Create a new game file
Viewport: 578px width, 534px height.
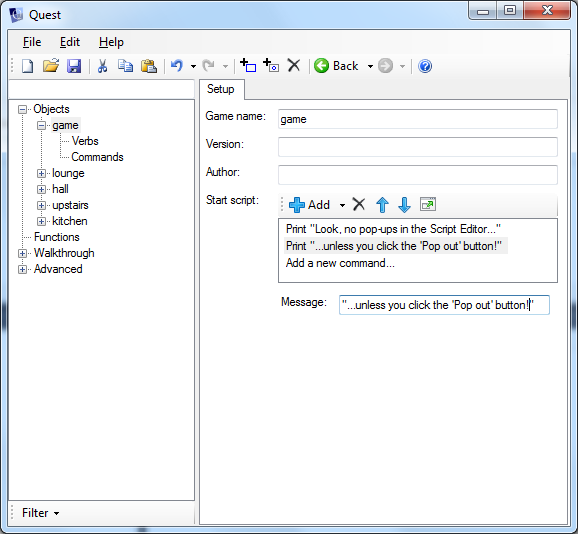(x=28, y=66)
